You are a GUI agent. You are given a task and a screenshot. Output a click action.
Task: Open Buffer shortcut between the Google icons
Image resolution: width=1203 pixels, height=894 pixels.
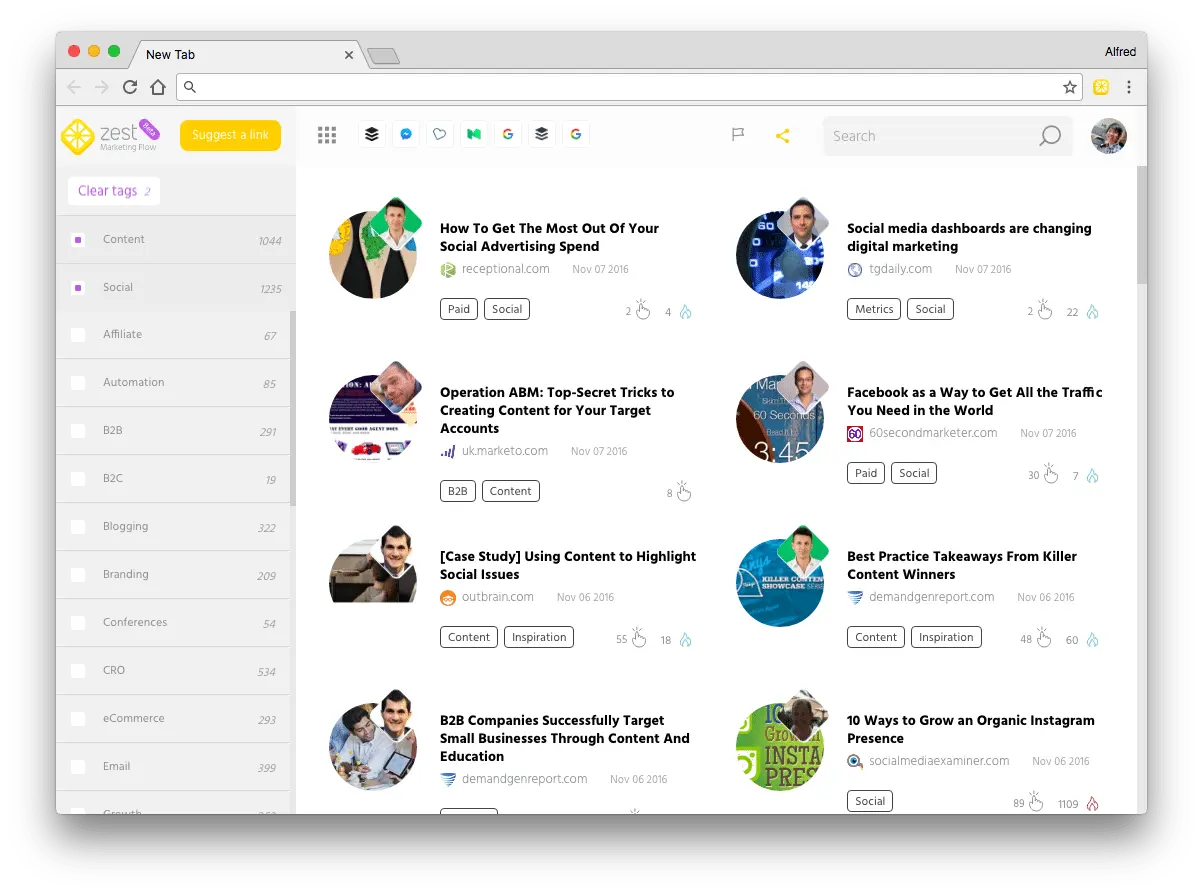(542, 134)
